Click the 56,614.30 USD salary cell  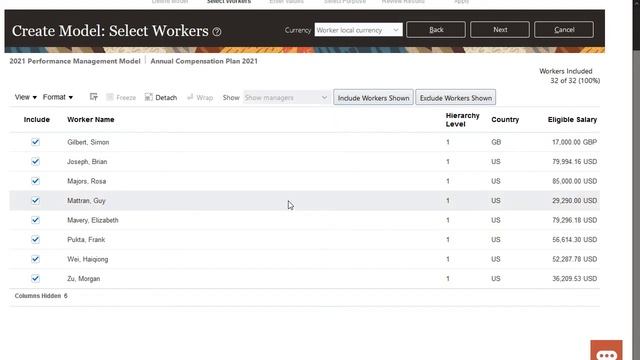[x=574, y=240]
